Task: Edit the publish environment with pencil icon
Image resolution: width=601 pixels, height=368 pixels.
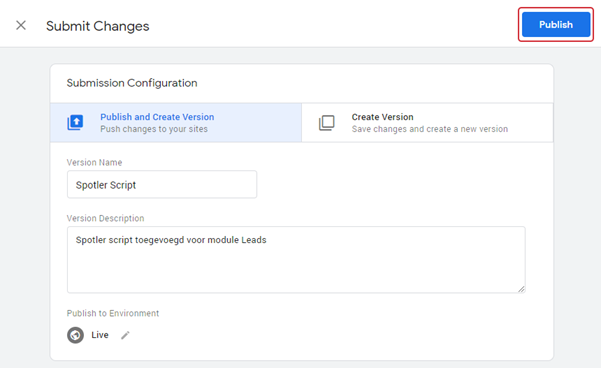Action: point(125,335)
